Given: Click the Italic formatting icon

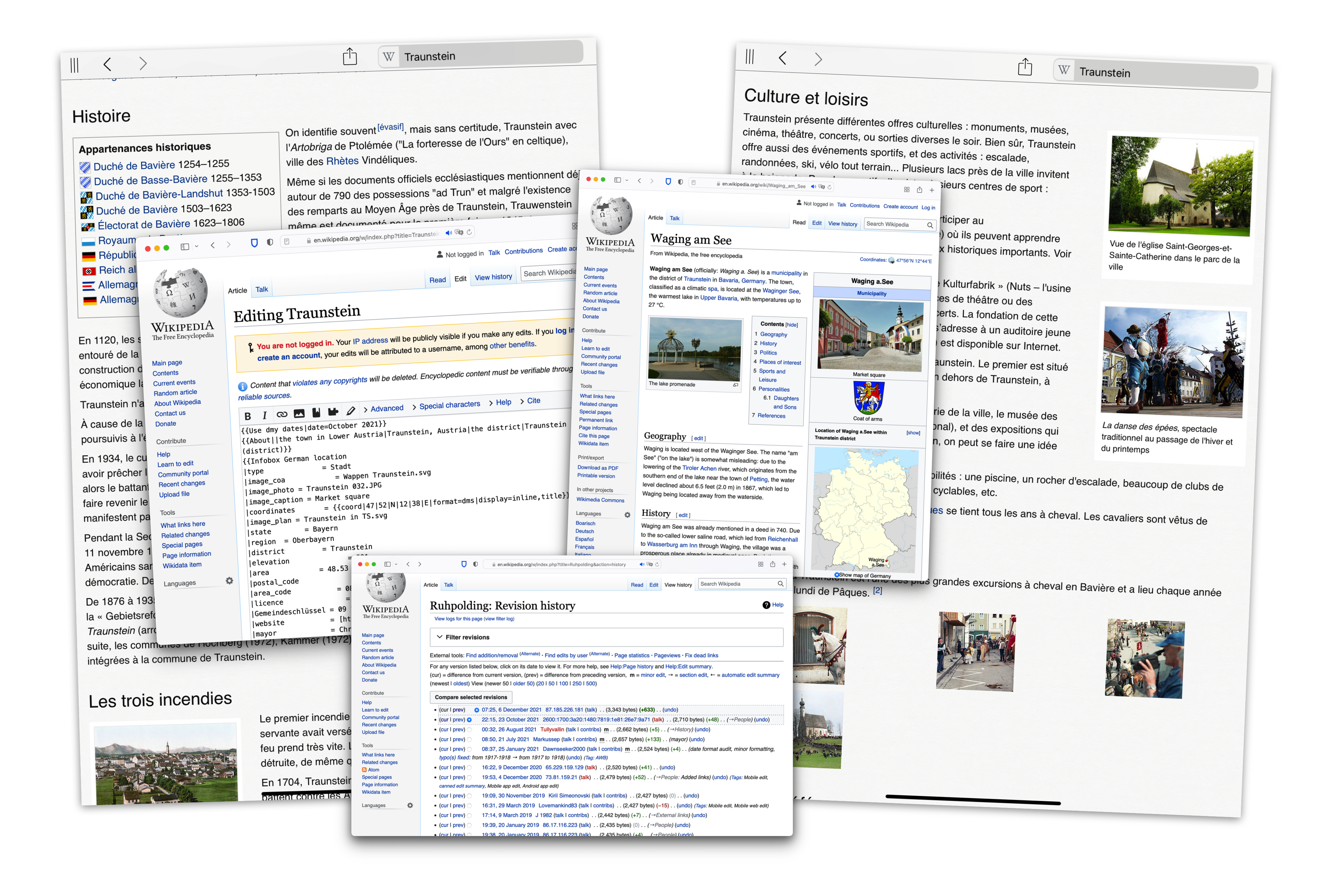Looking at the screenshot, I should click(264, 415).
